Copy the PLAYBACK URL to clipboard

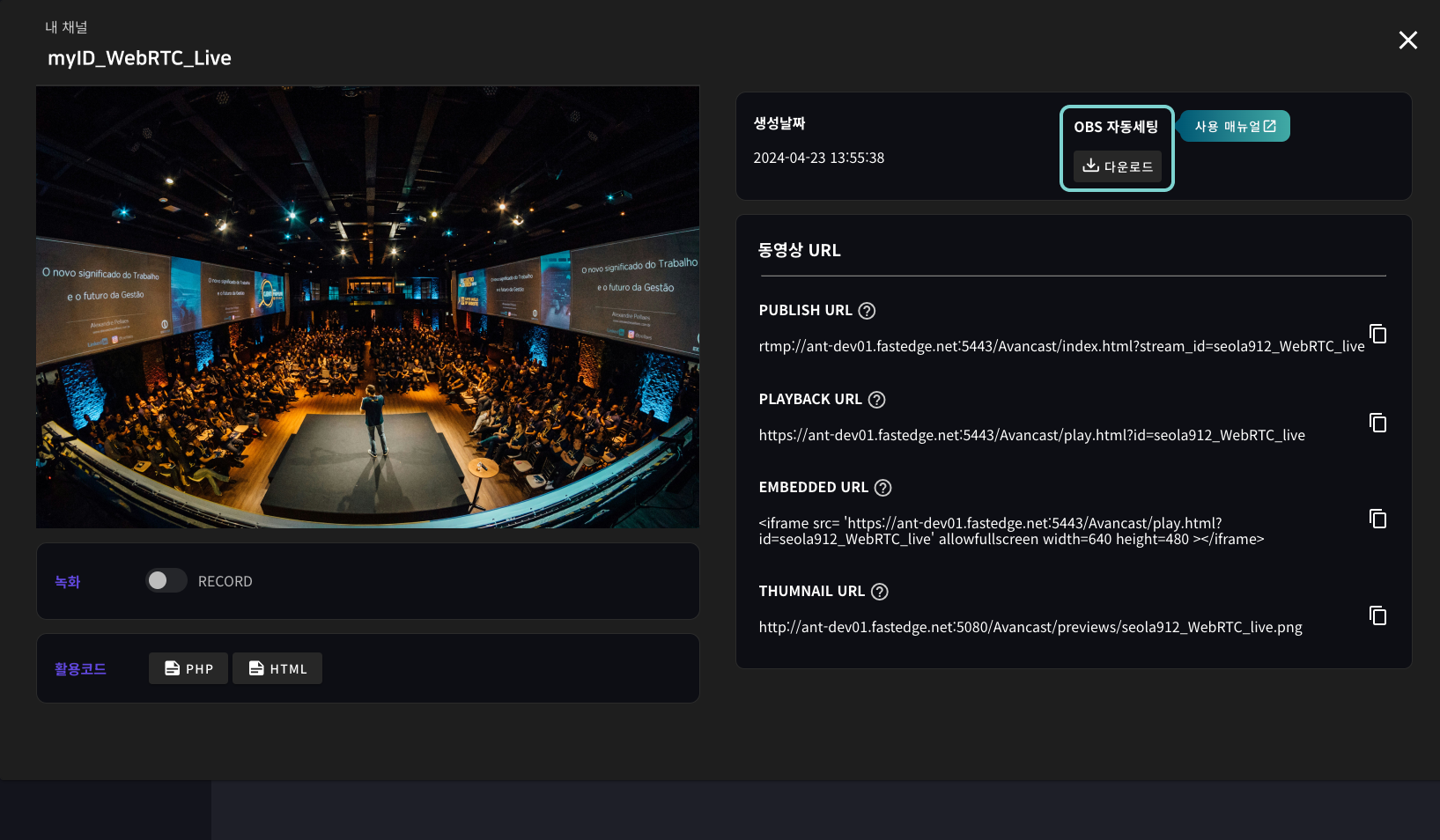pyautogui.click(x=1377, y=424)
